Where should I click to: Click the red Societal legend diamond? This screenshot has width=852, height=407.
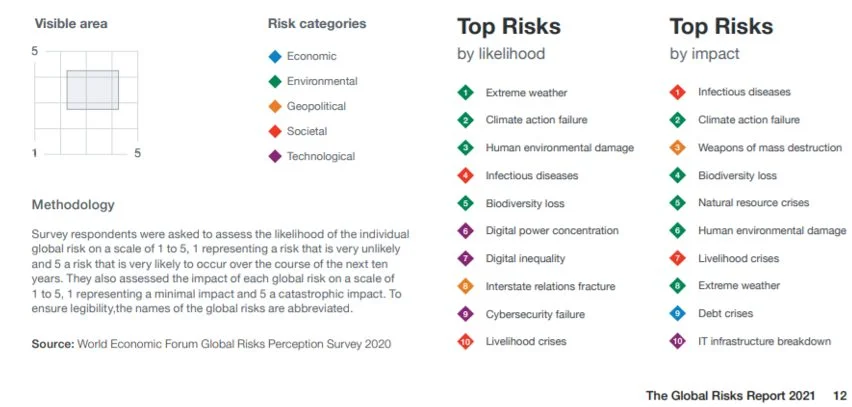point(274,131)
